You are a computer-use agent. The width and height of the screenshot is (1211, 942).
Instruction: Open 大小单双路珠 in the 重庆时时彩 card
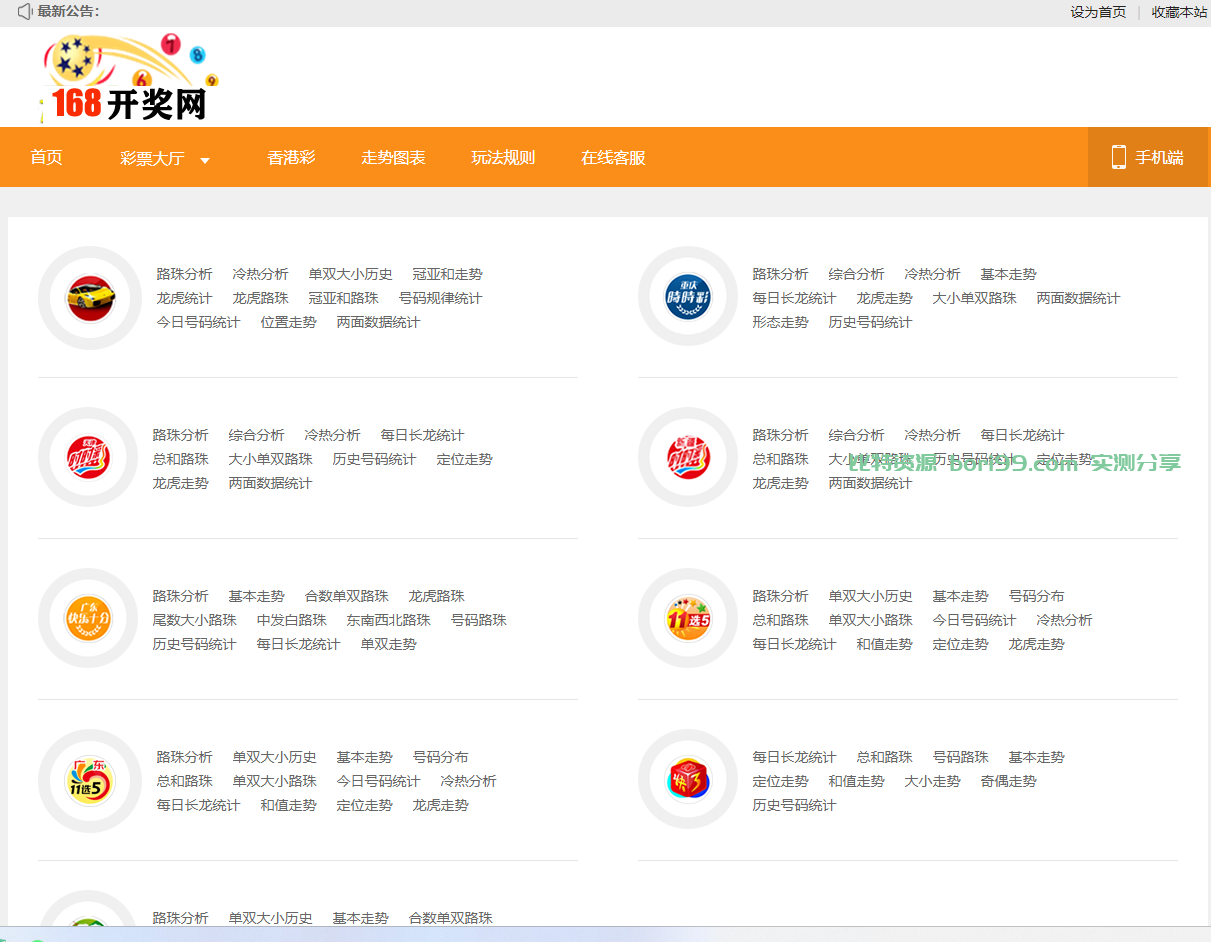(x=974, y=298)
